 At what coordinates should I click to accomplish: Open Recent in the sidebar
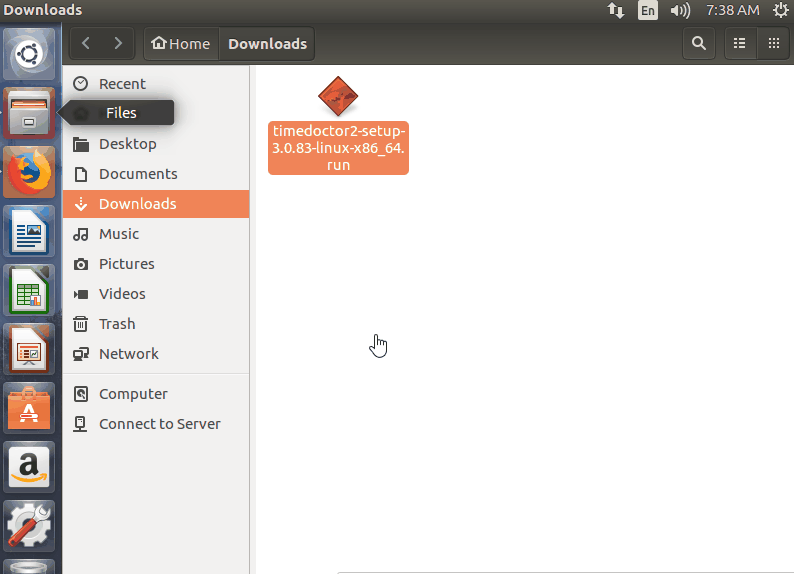point(156,84)
